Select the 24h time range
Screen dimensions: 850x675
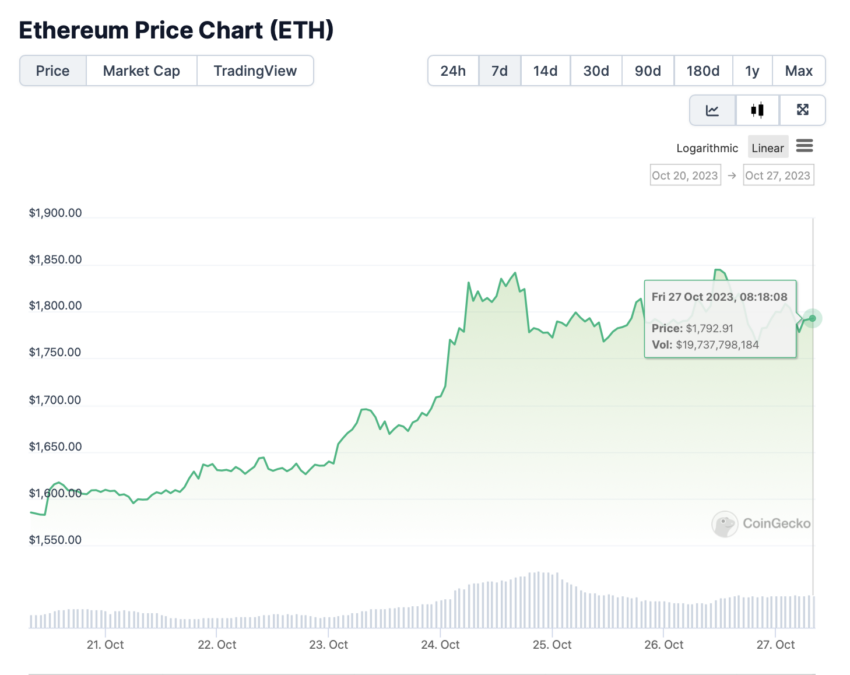point(453,70)
